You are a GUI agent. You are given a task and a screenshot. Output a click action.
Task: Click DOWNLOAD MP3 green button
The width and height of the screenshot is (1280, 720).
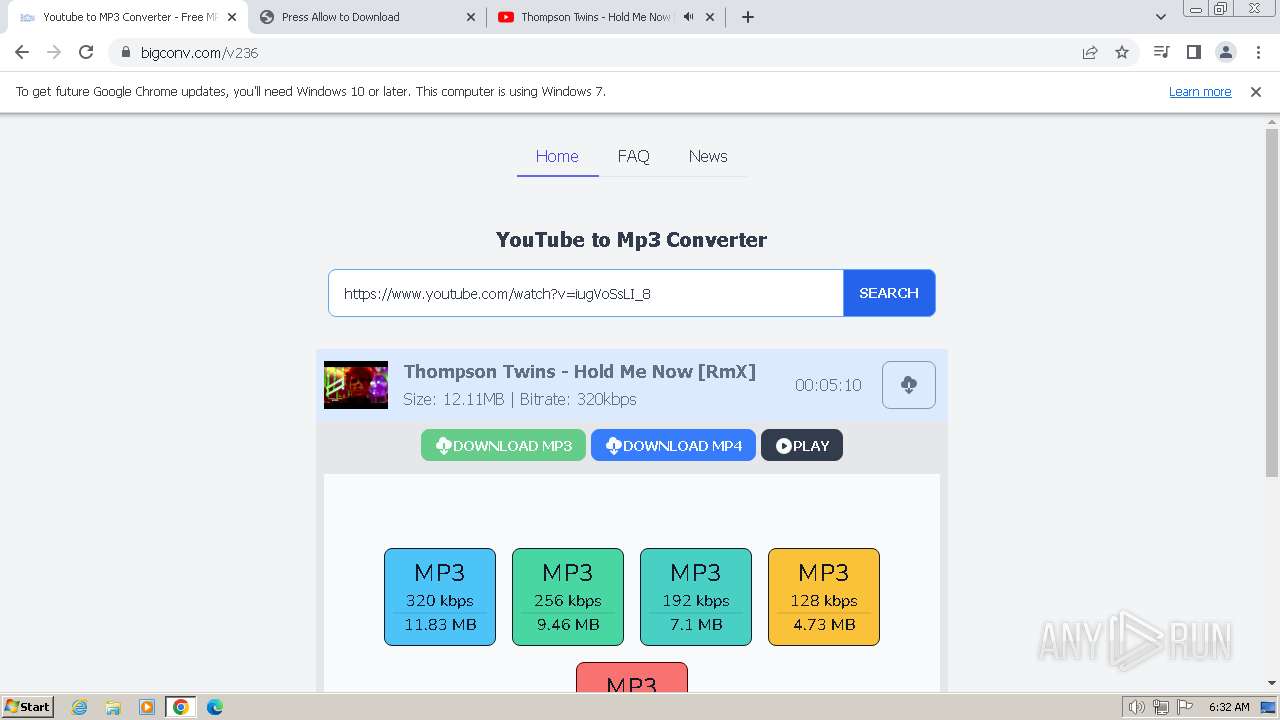click(503, 445)
